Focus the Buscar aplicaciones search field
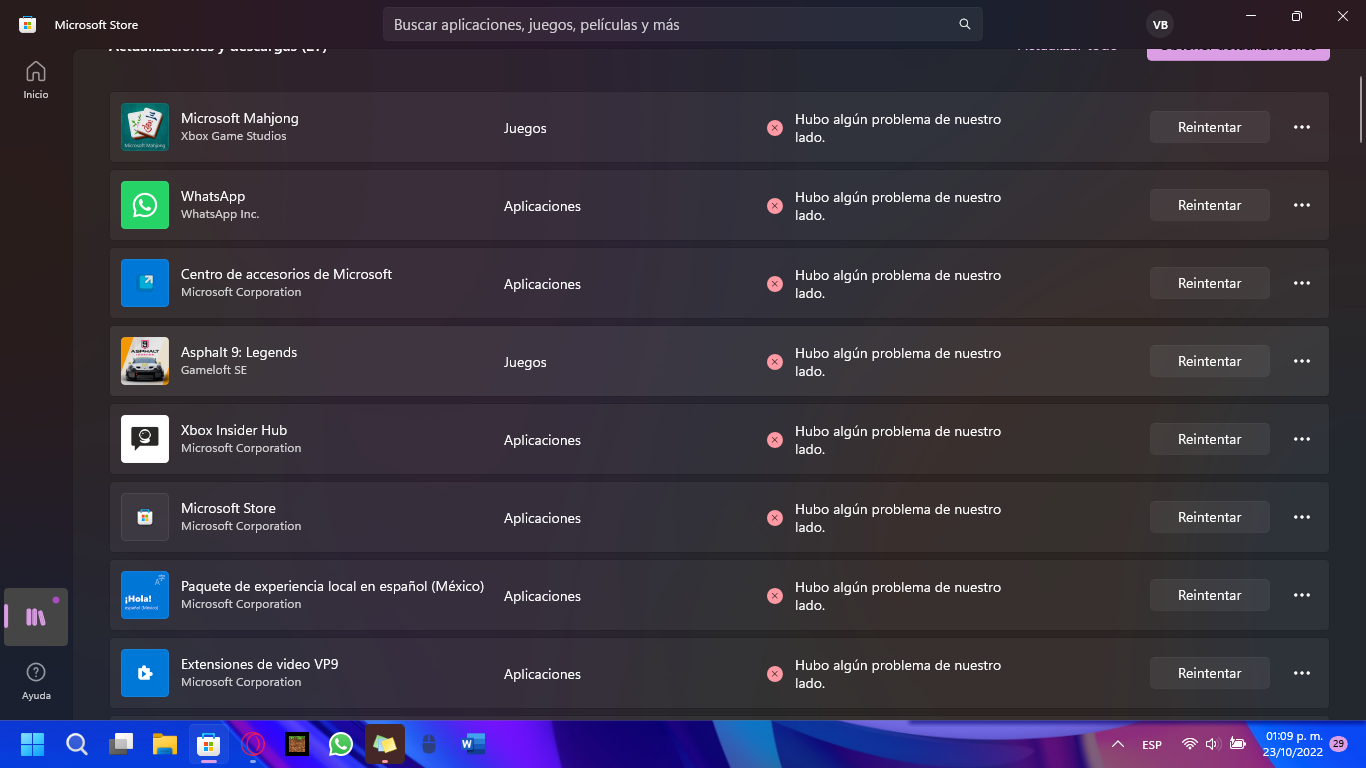Screen dimensions: 1366x768 coord(683,24)
